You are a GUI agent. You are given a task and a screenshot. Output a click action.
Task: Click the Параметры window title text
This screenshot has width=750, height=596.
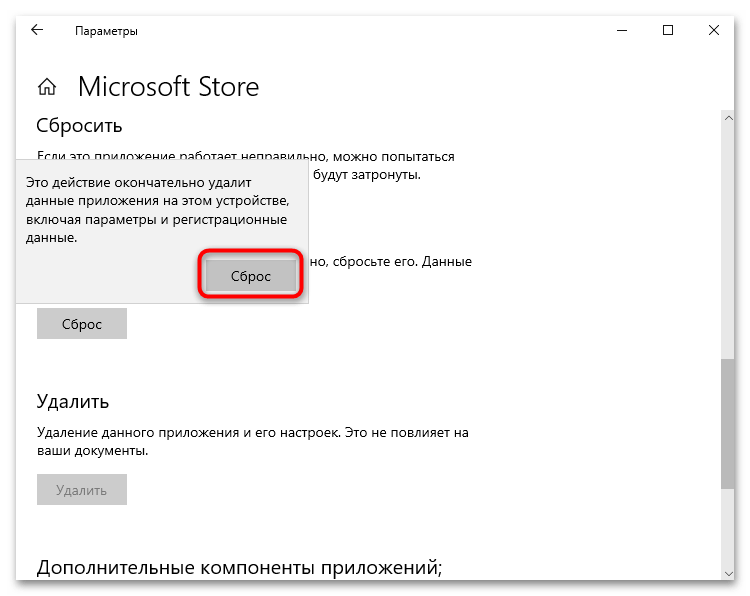[x=106, y=31]
